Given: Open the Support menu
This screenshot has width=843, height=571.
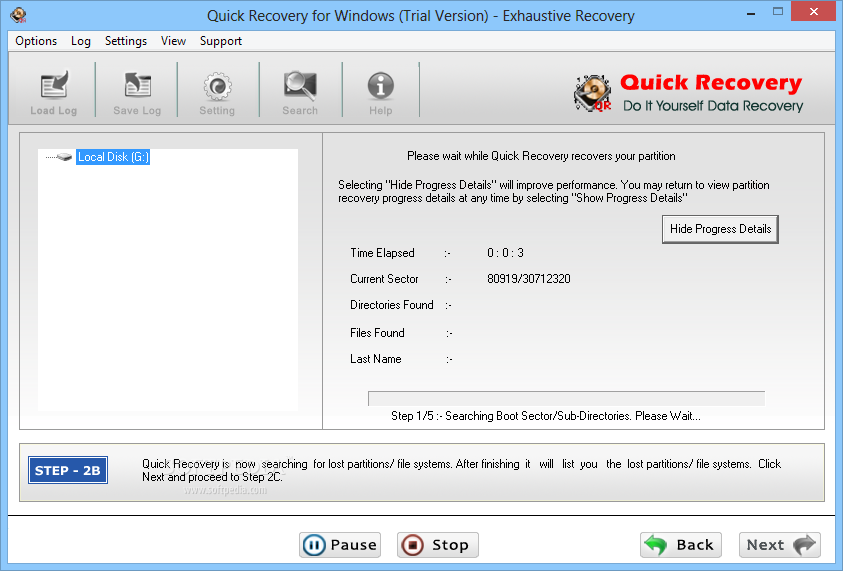Looking at the screenshot, I should pyautogui.click(x=221, y=41).
